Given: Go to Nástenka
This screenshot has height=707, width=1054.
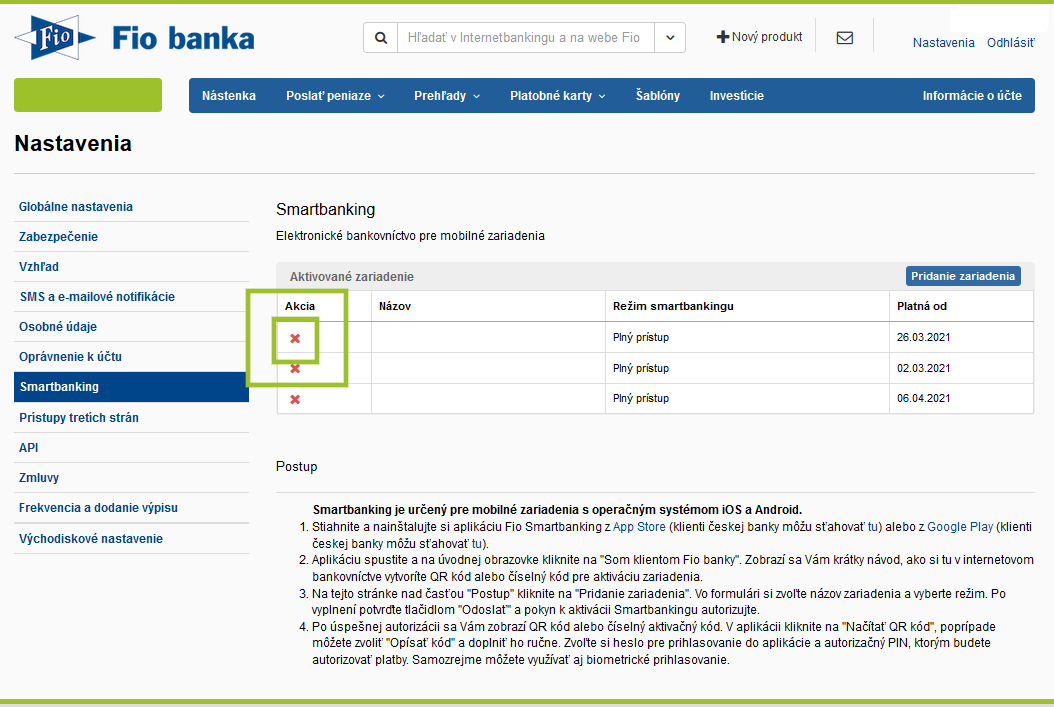Looking at the screenshot, I should point(229,95).
